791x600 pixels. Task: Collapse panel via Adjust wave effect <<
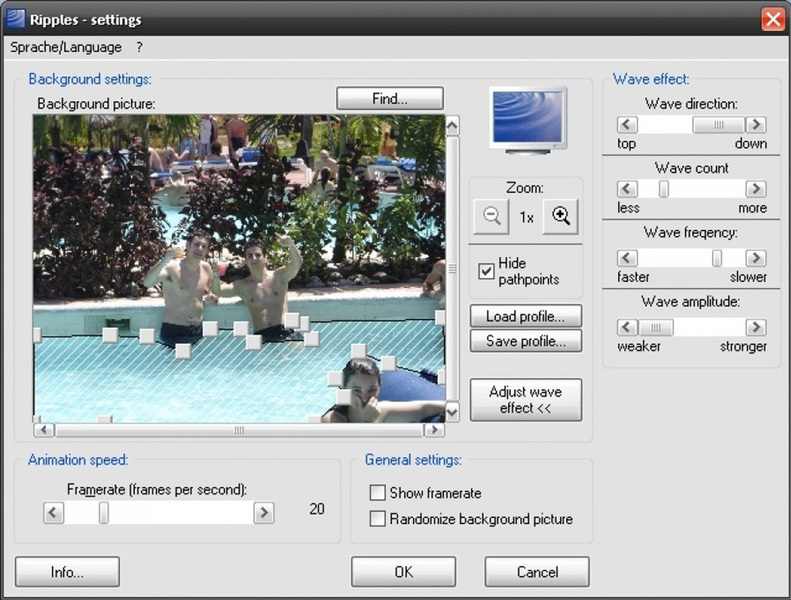click(x=526, y=400)
